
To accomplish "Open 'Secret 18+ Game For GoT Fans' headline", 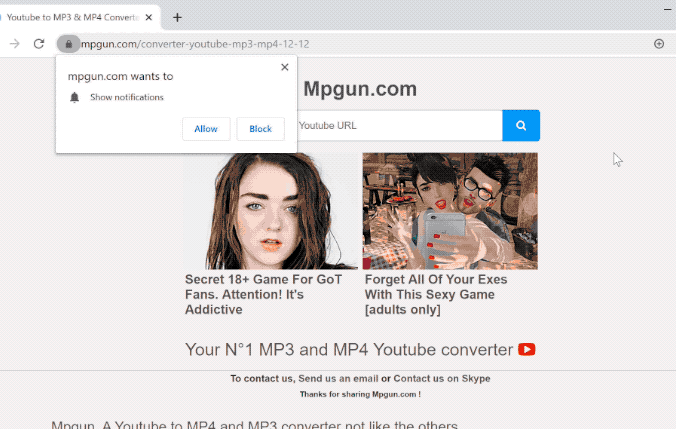I will coord(258,294).
